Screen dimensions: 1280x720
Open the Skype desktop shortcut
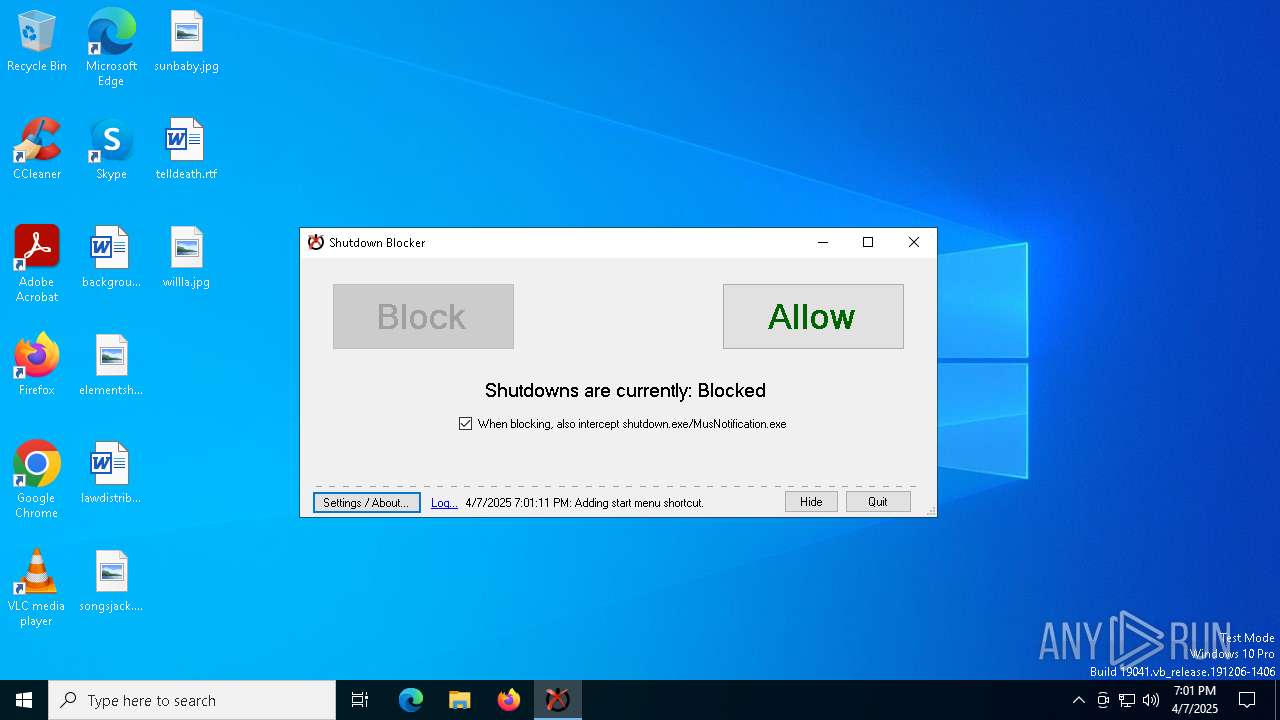(x=111, y=149)
